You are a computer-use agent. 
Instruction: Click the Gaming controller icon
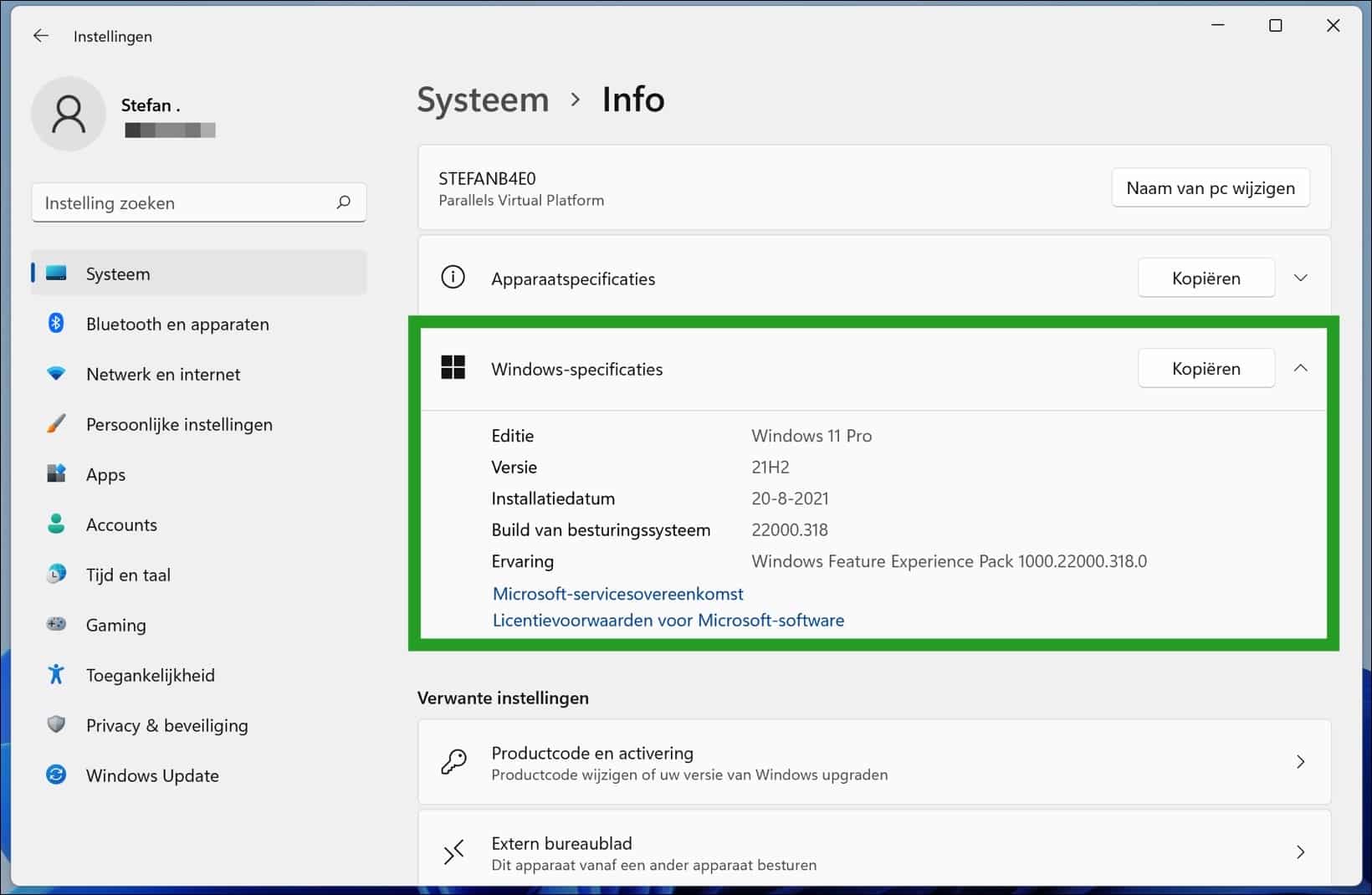[x=56, y=625]
